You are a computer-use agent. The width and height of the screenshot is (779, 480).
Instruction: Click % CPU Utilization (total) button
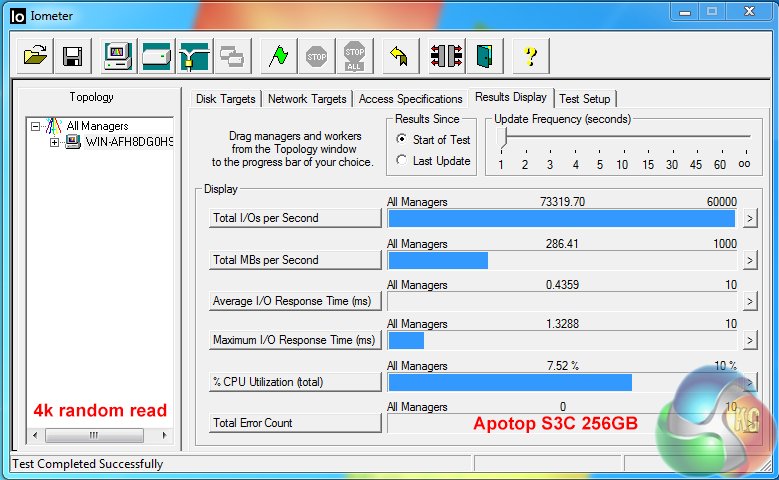295,382
